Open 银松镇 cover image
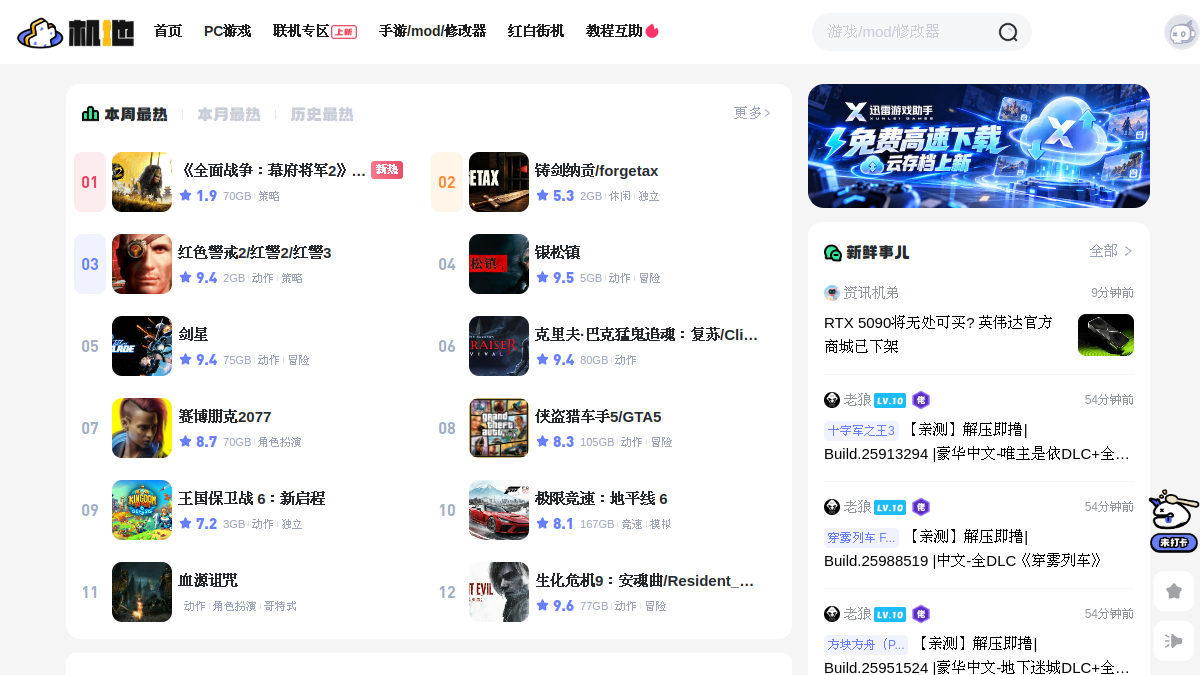 click(499, 264)
